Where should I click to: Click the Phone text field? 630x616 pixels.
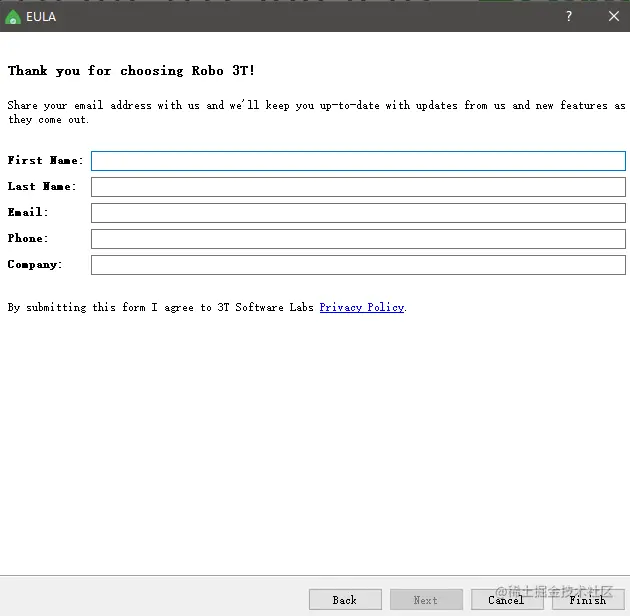point(358,239)
